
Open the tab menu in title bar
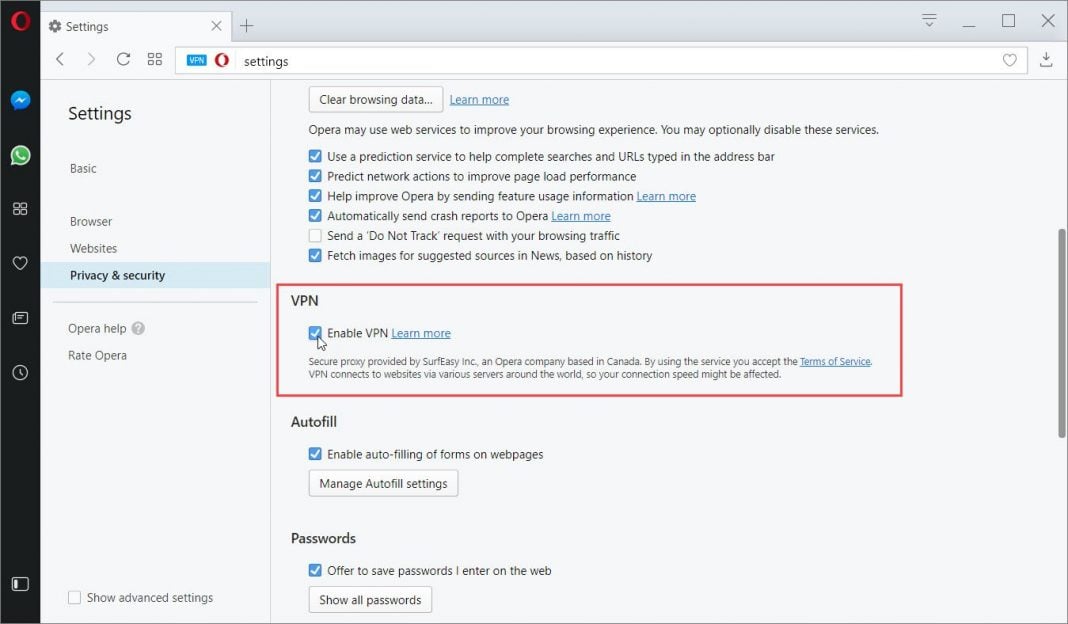[x=930, y=21]
